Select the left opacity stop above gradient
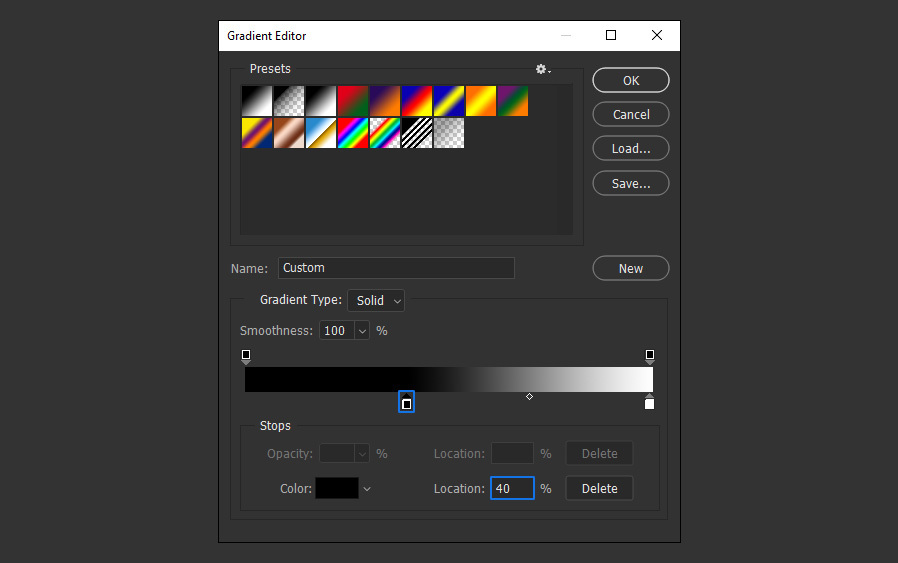Image resolution: width=898 pixels, height=563 pixels. 246,357
